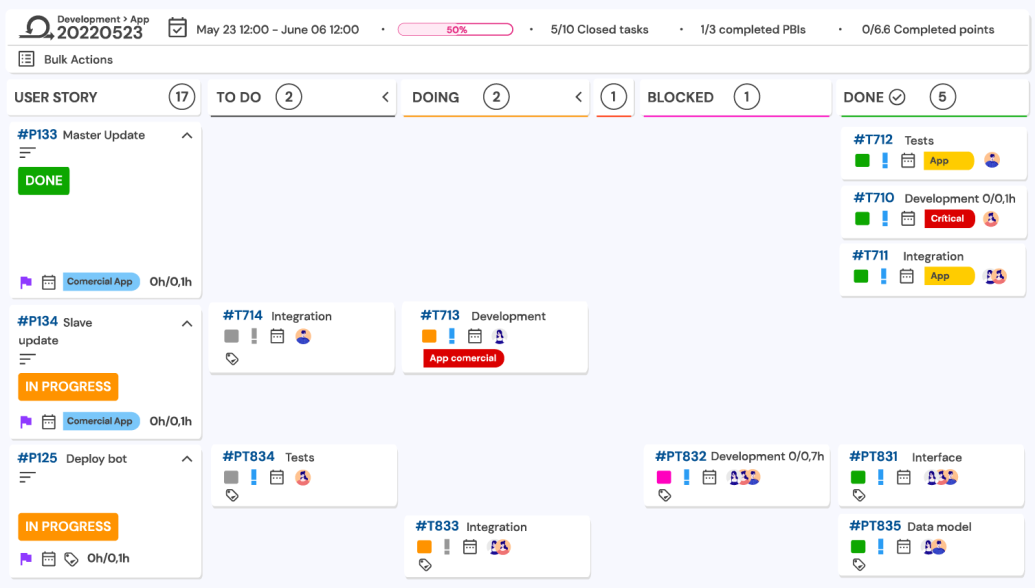Click the Bulk Actions list icon
Image resolution: width=1035 pixels, height=588 pixels.
27,60
